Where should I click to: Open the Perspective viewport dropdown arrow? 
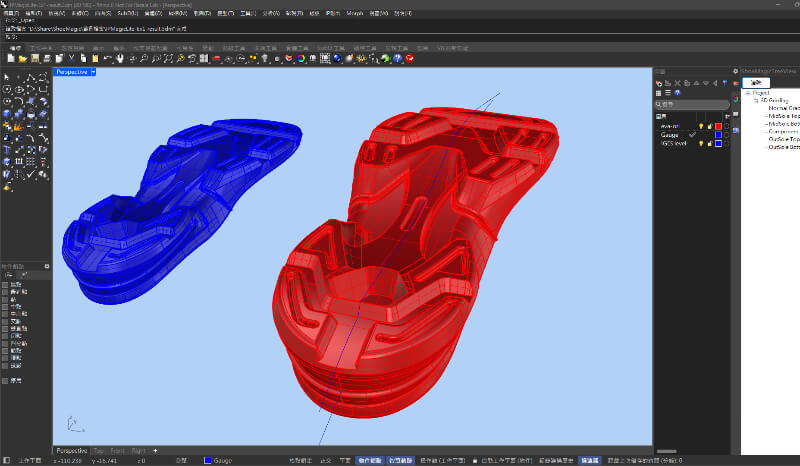tap(93, 72)
